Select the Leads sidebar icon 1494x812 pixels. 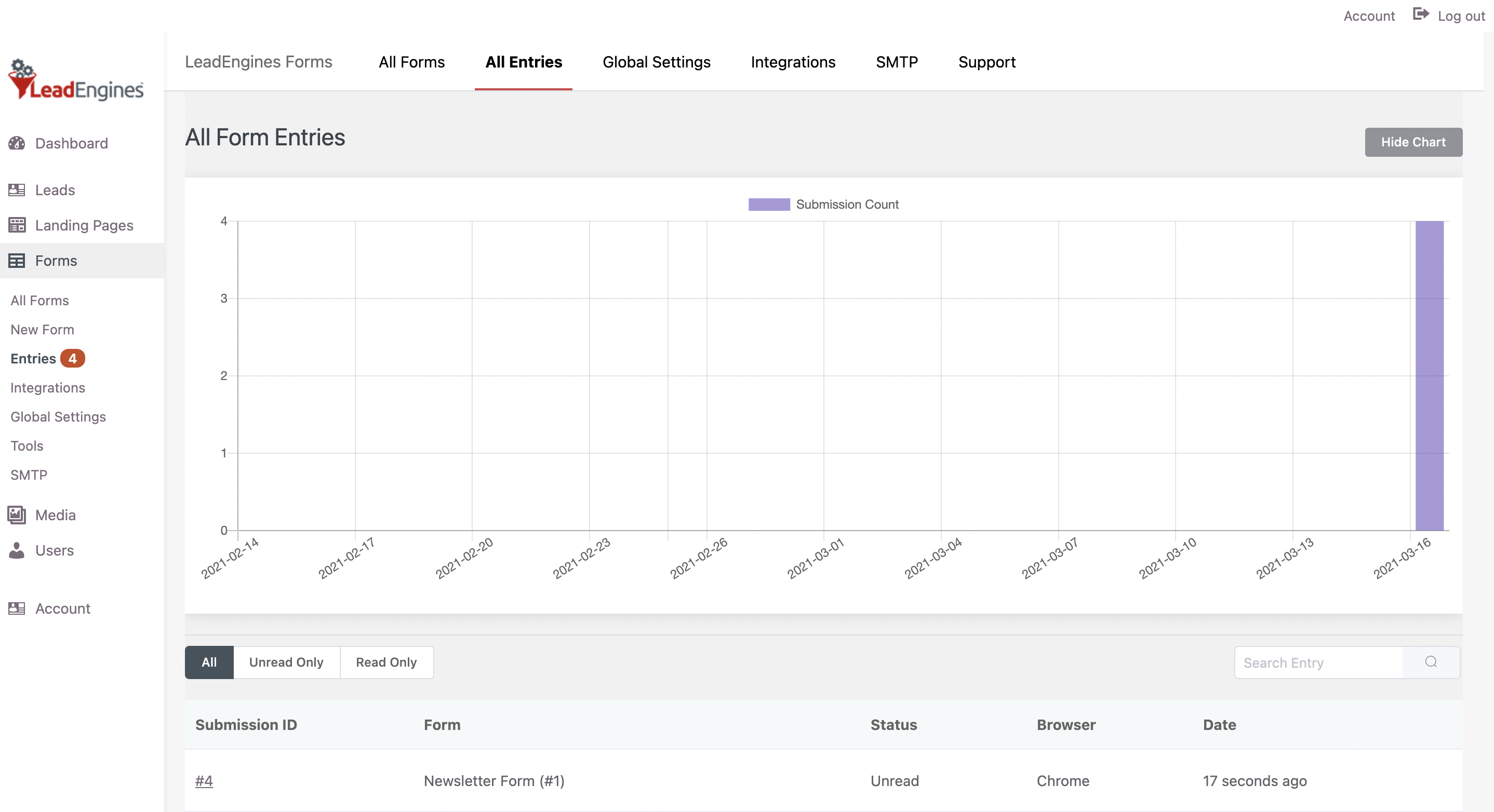click(x=17, y=190)
